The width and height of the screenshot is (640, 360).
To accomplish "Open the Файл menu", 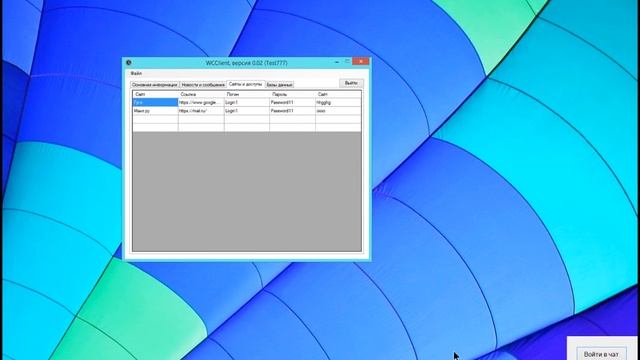I will click(136, 73).
